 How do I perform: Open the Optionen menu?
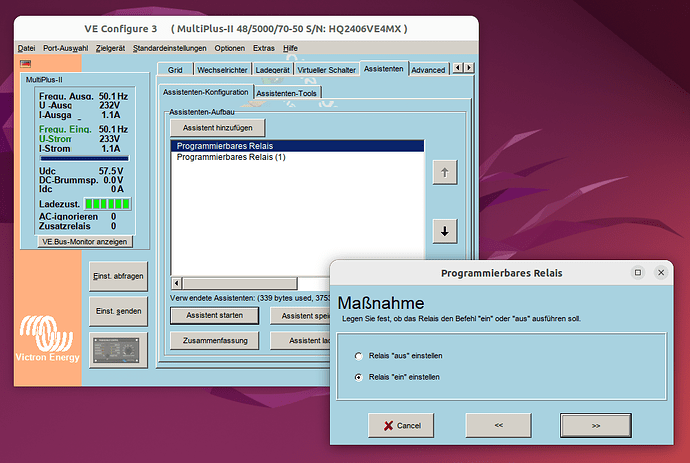coord(230,48)
